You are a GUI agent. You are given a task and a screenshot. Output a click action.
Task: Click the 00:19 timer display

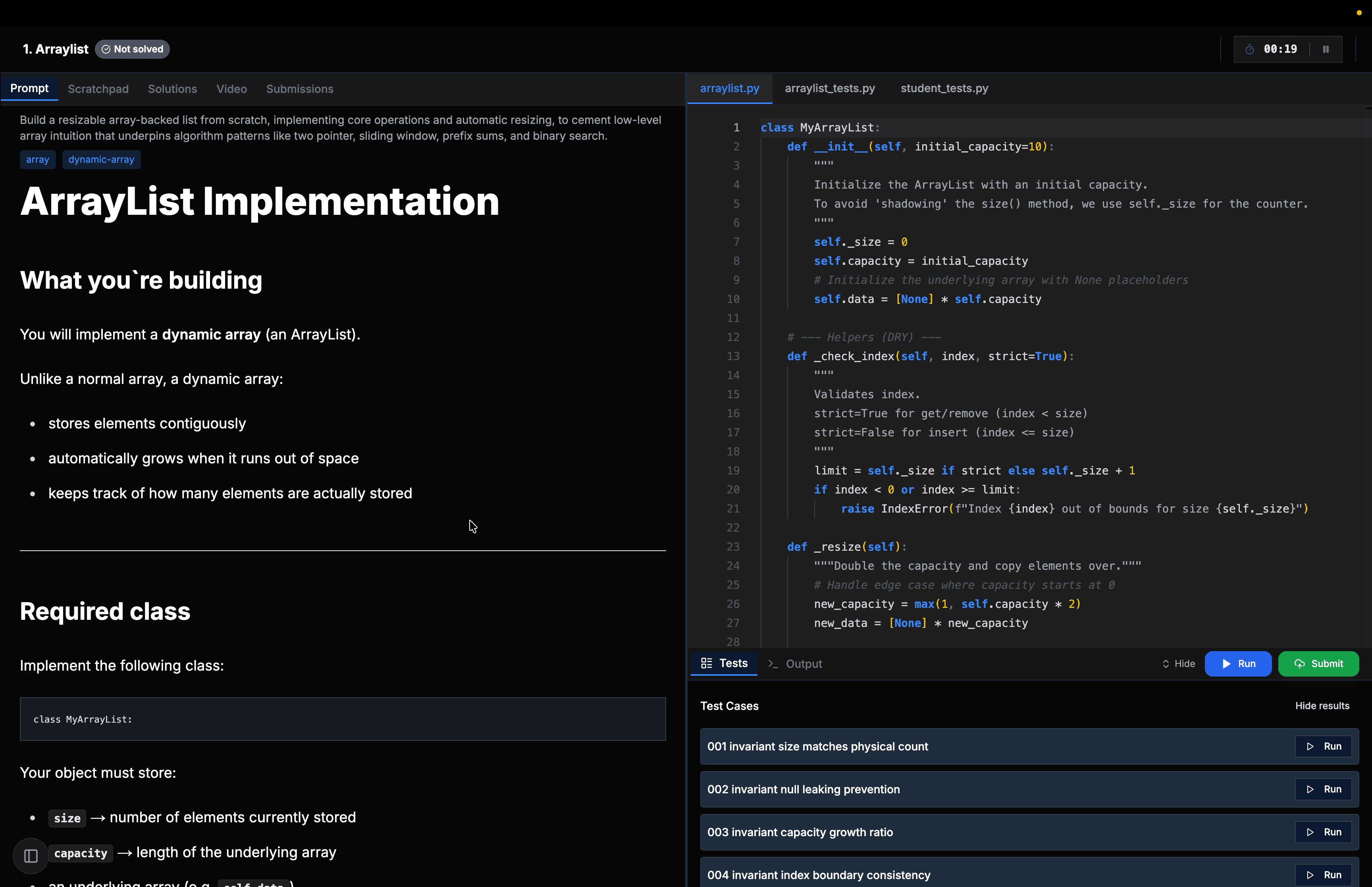(1280, 50)
